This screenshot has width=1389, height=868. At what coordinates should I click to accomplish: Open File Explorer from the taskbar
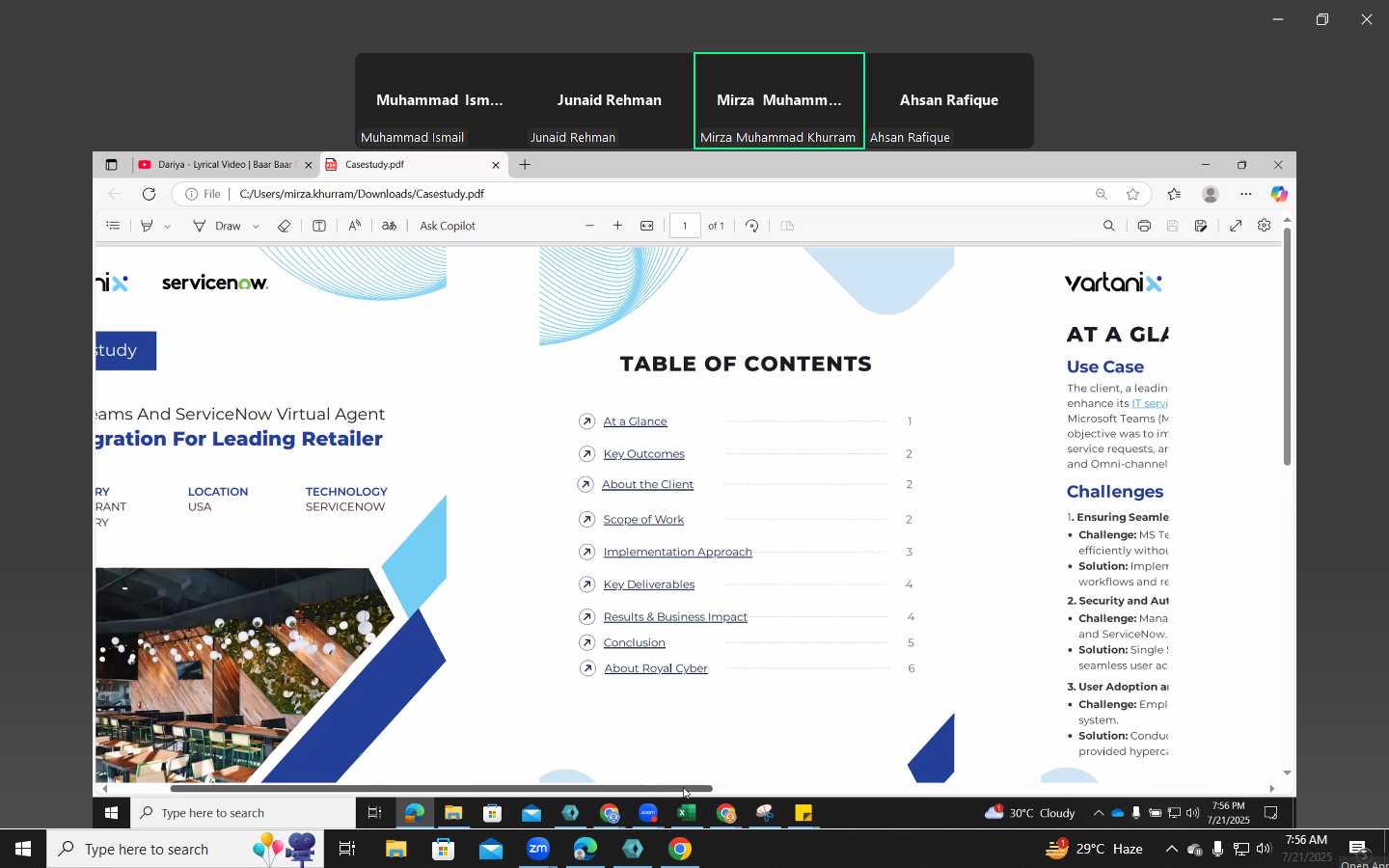point(396,850)
